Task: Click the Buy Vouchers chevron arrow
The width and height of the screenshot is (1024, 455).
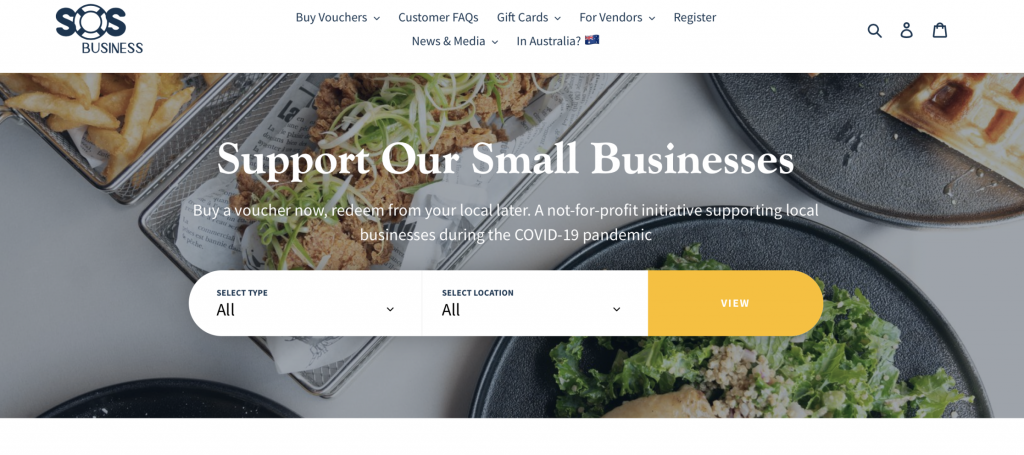Action: [x=376, y=18]
